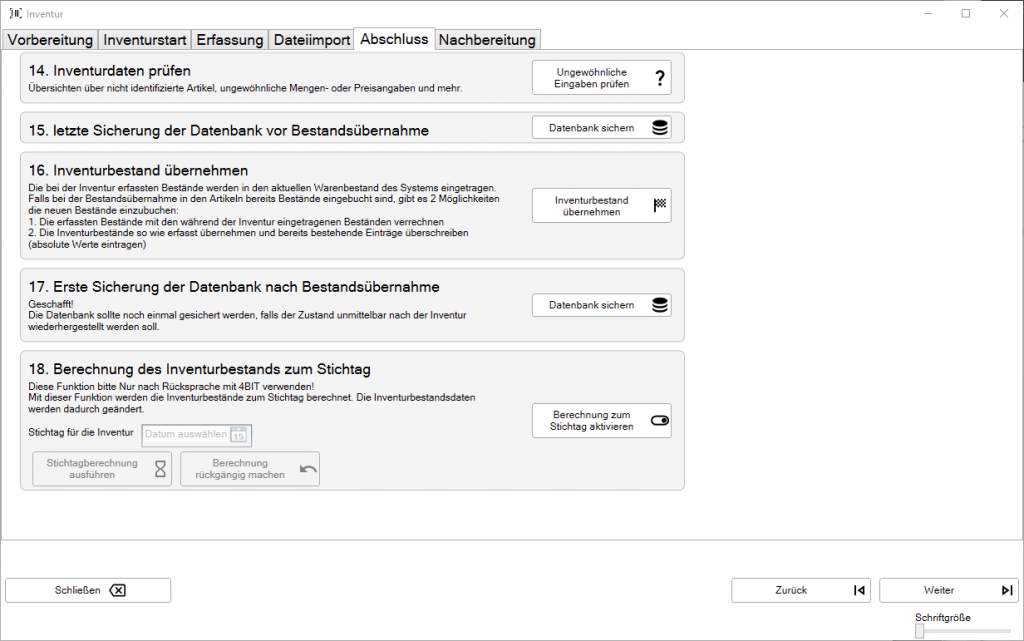Click the Stichtagberechnung ausführen button
Viewport: 1024px width, 641px height.
102,469
